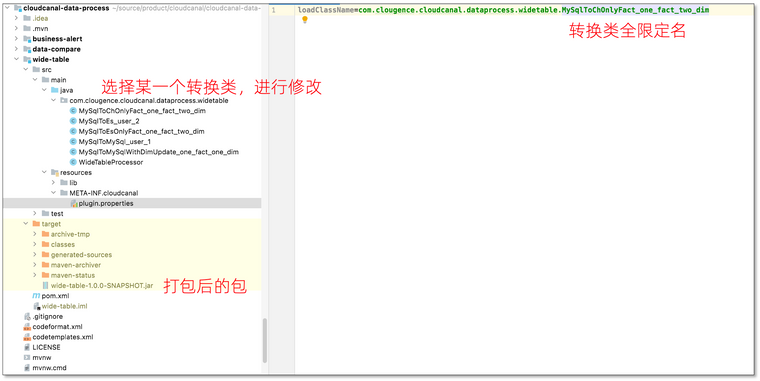Expand the classes folder under target
This screenshot has width=760, height=381.
pos(35,244)
